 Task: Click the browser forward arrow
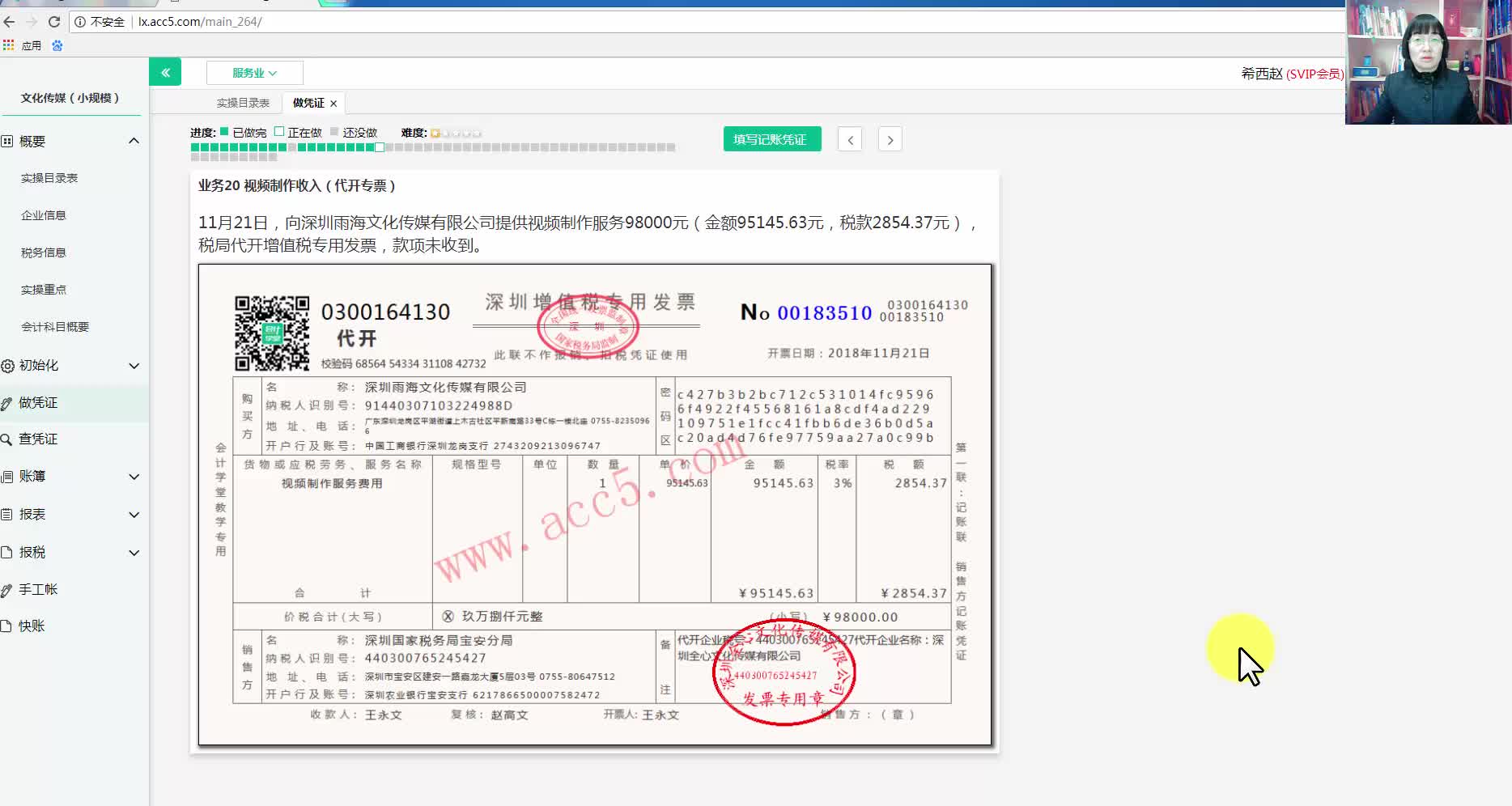32,22
